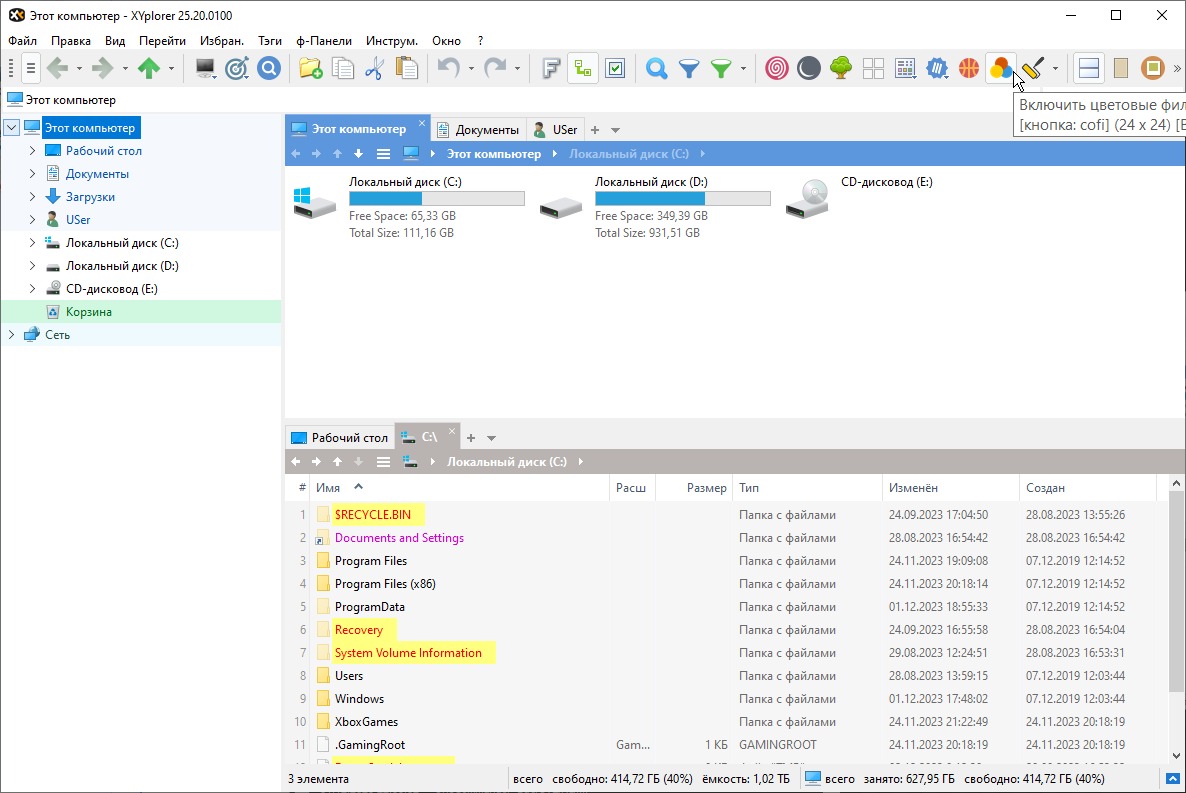Open the paint roller dropdown arrow

[x=1055, y=68]
